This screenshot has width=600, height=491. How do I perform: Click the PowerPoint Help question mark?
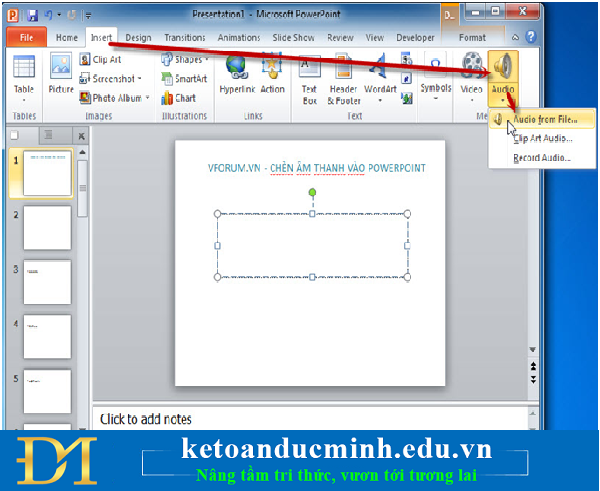[531, 37]
